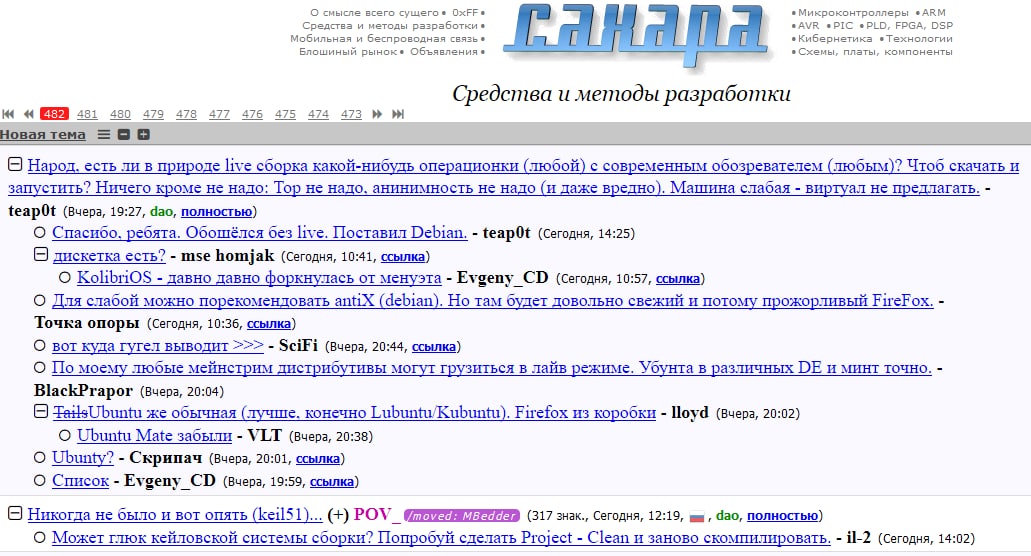
Task: Click the Russian flag icon next to POV_
Action: click(697, 517)
